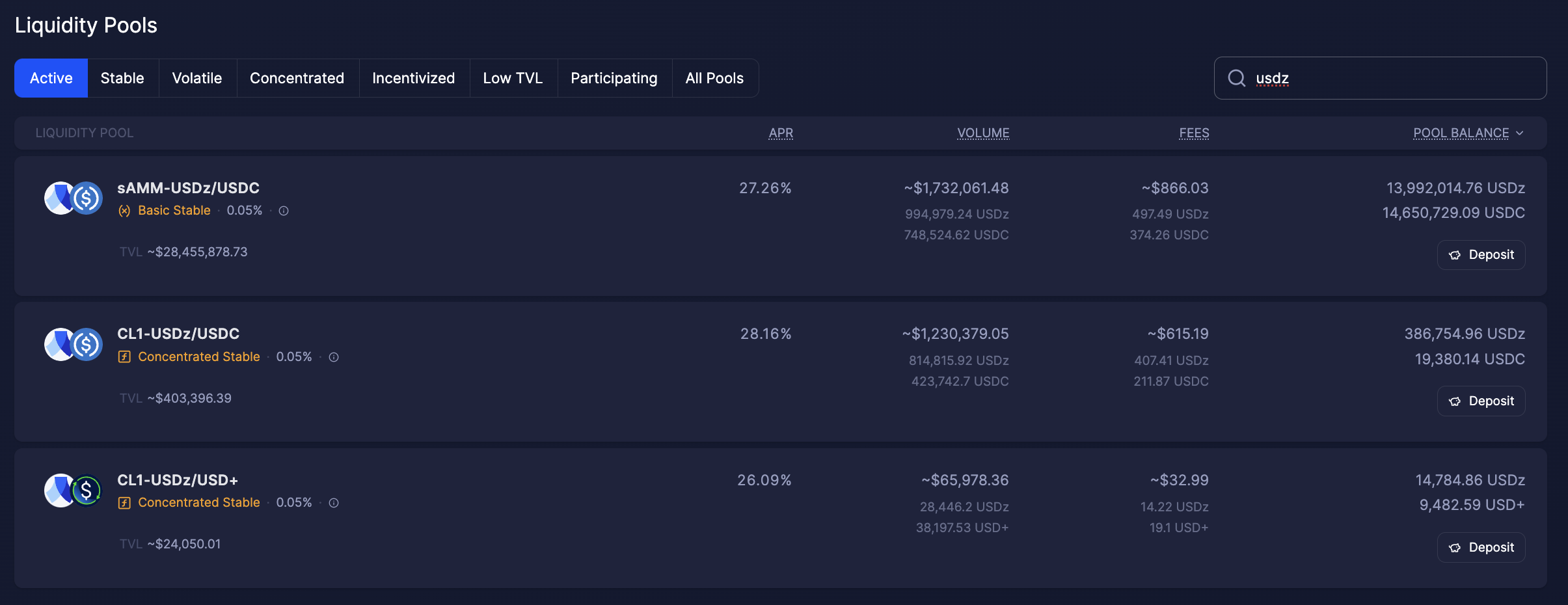This screenshot has height=605, width=1568.
Task: Click the usdz search input field
Action: (x=1392, y=78)
